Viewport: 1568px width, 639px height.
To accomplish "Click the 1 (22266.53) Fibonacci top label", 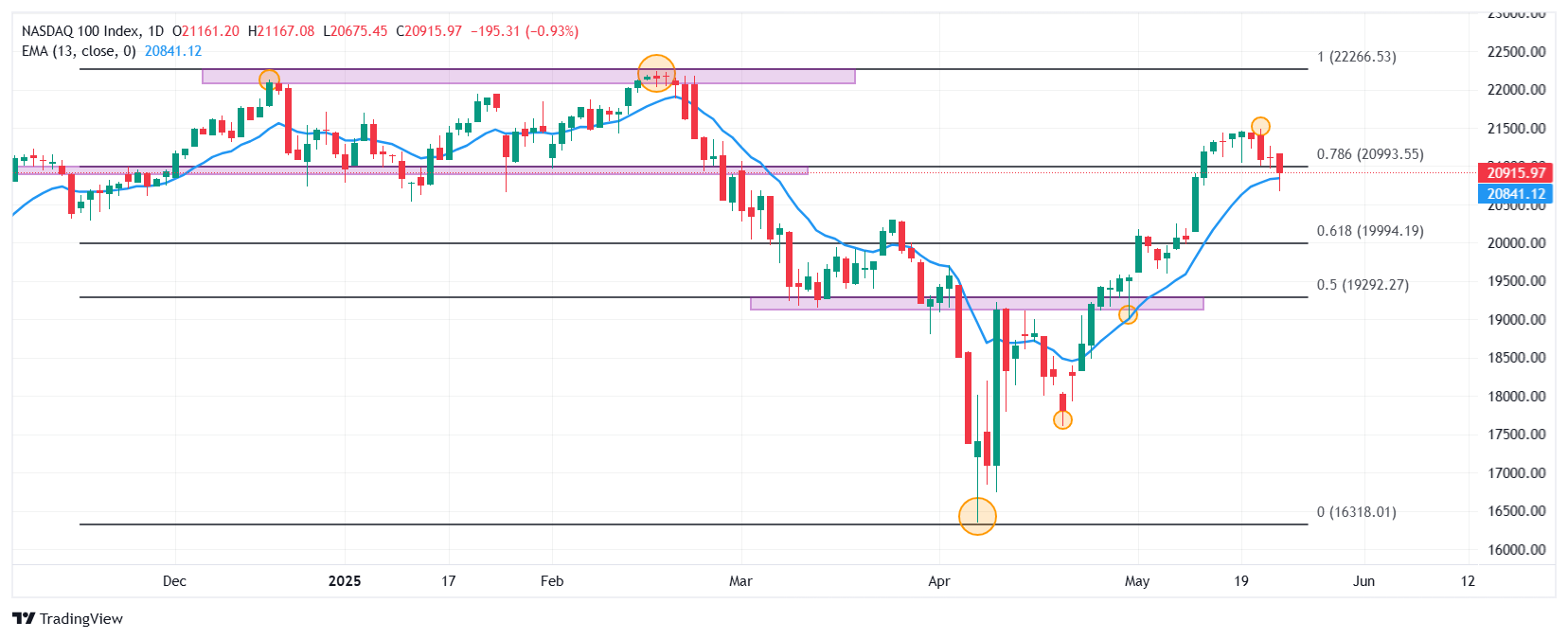I will coord(1356,57).
